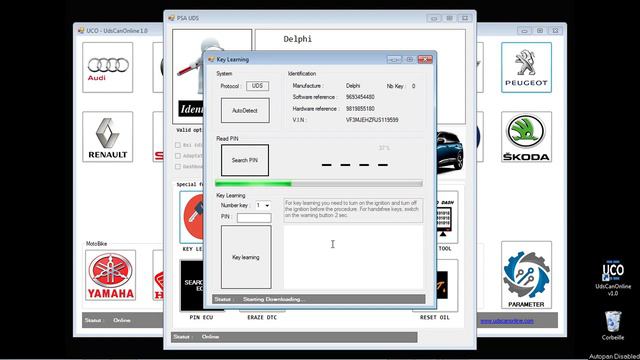The image size is (640, 360).
Task: Click the PIN input field
Action: (254, 218)
